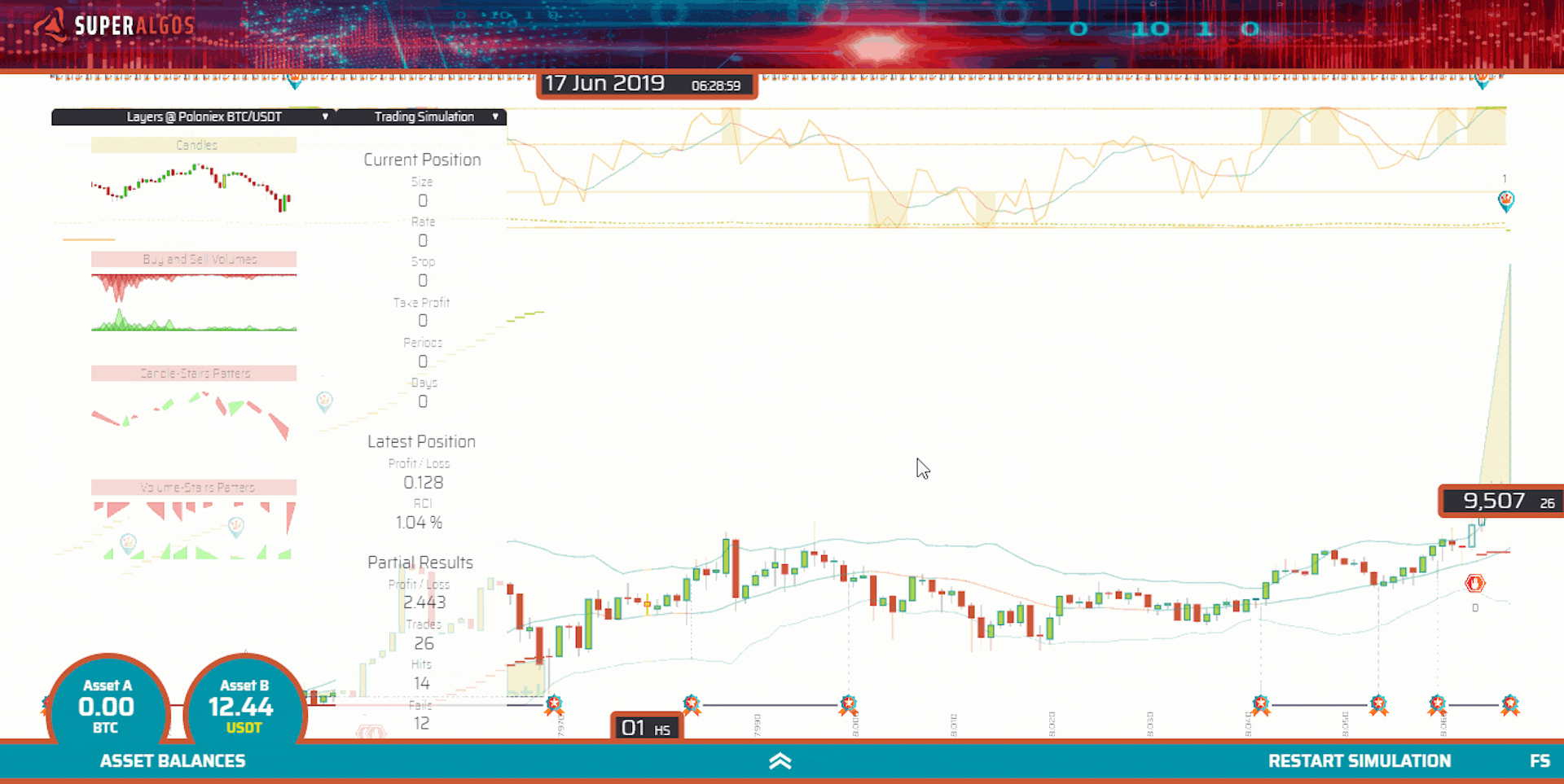Image resolution: width=1564 pixels, height=784 pixels.
Task: Open the Layers @ Poloniex BTC/USDT dropdown
Action: [202, 116]
